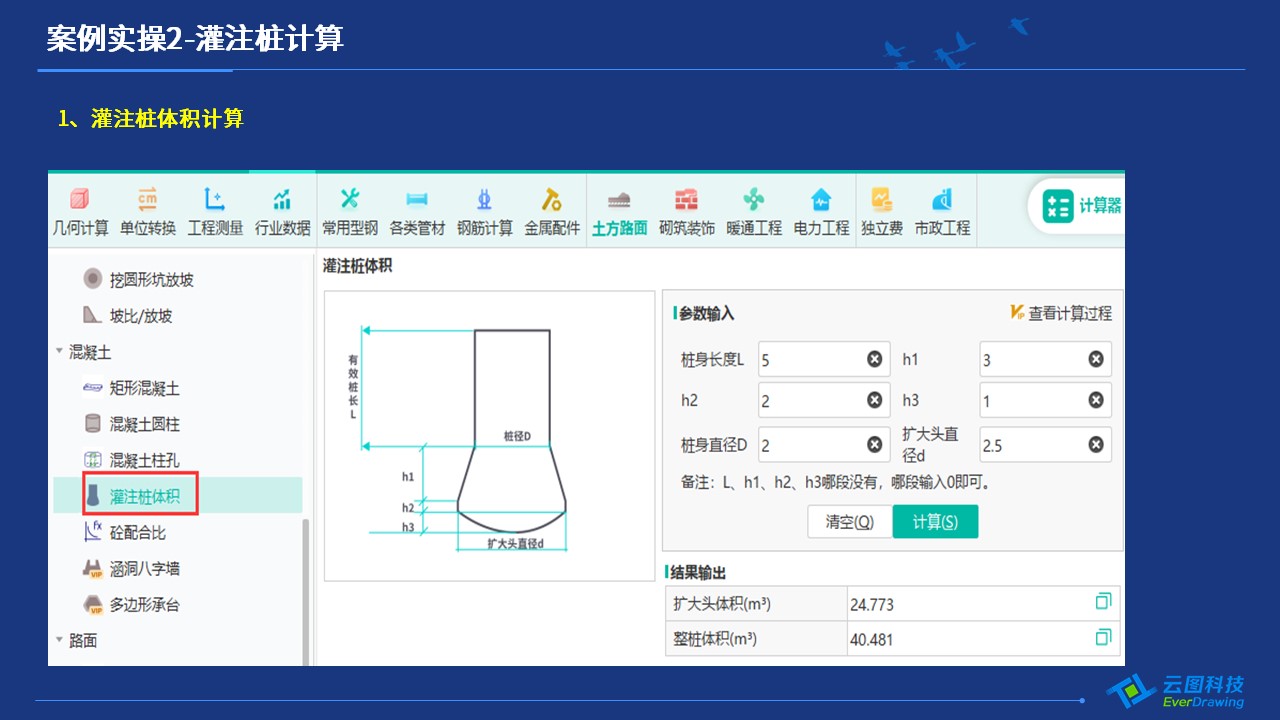The image size is (1280, 720).
Task: Clear the h1 field value
Action: coord(1096,360)
